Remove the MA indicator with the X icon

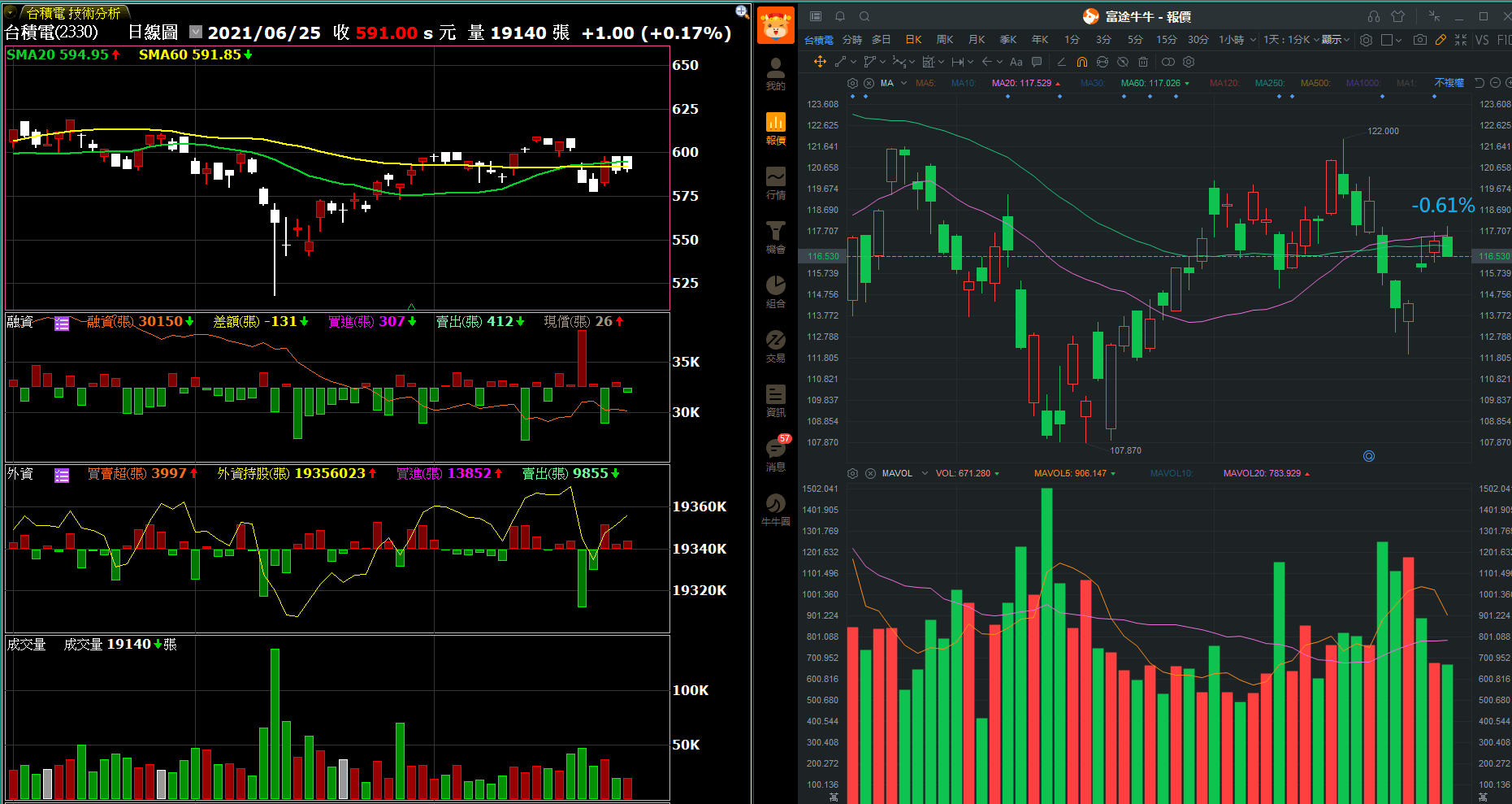(x=869, y=83)
